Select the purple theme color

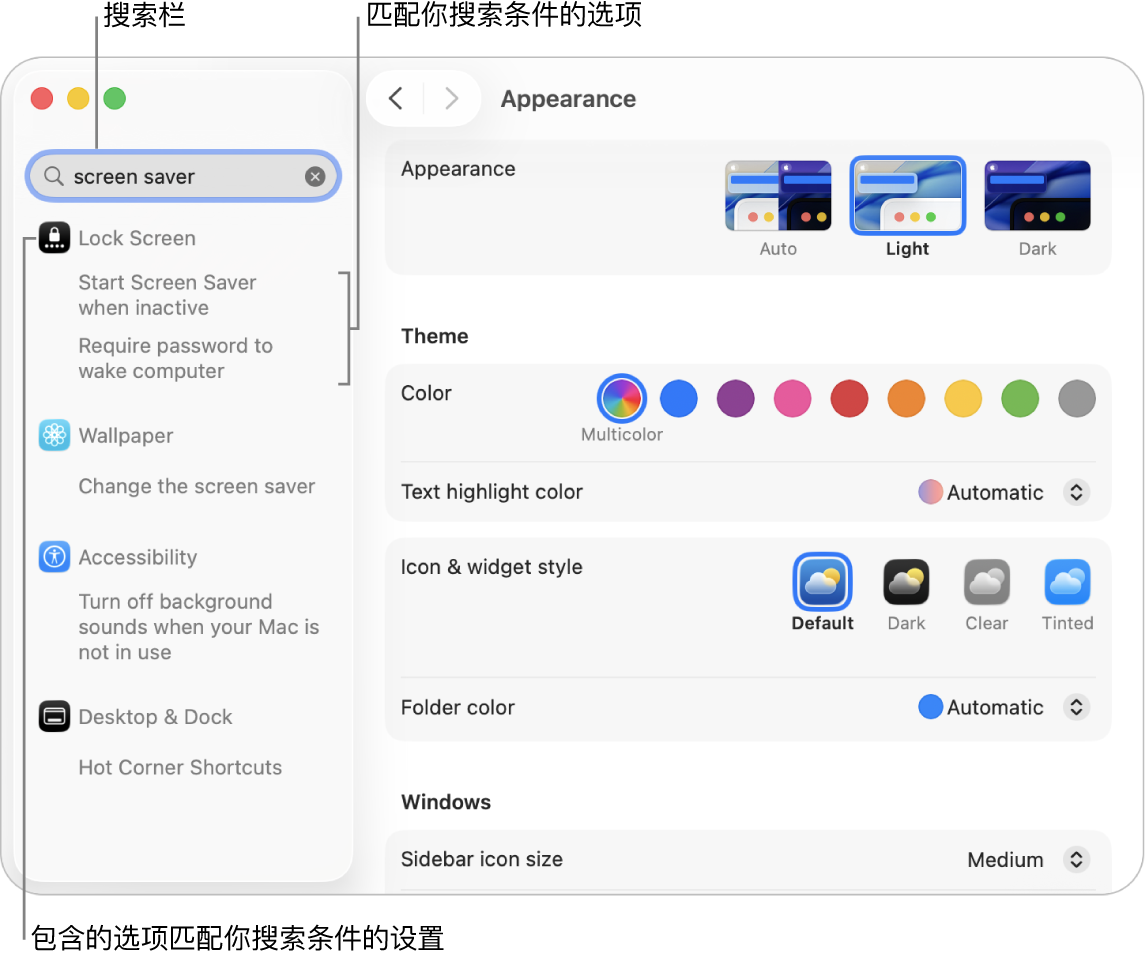coord(735,399)
